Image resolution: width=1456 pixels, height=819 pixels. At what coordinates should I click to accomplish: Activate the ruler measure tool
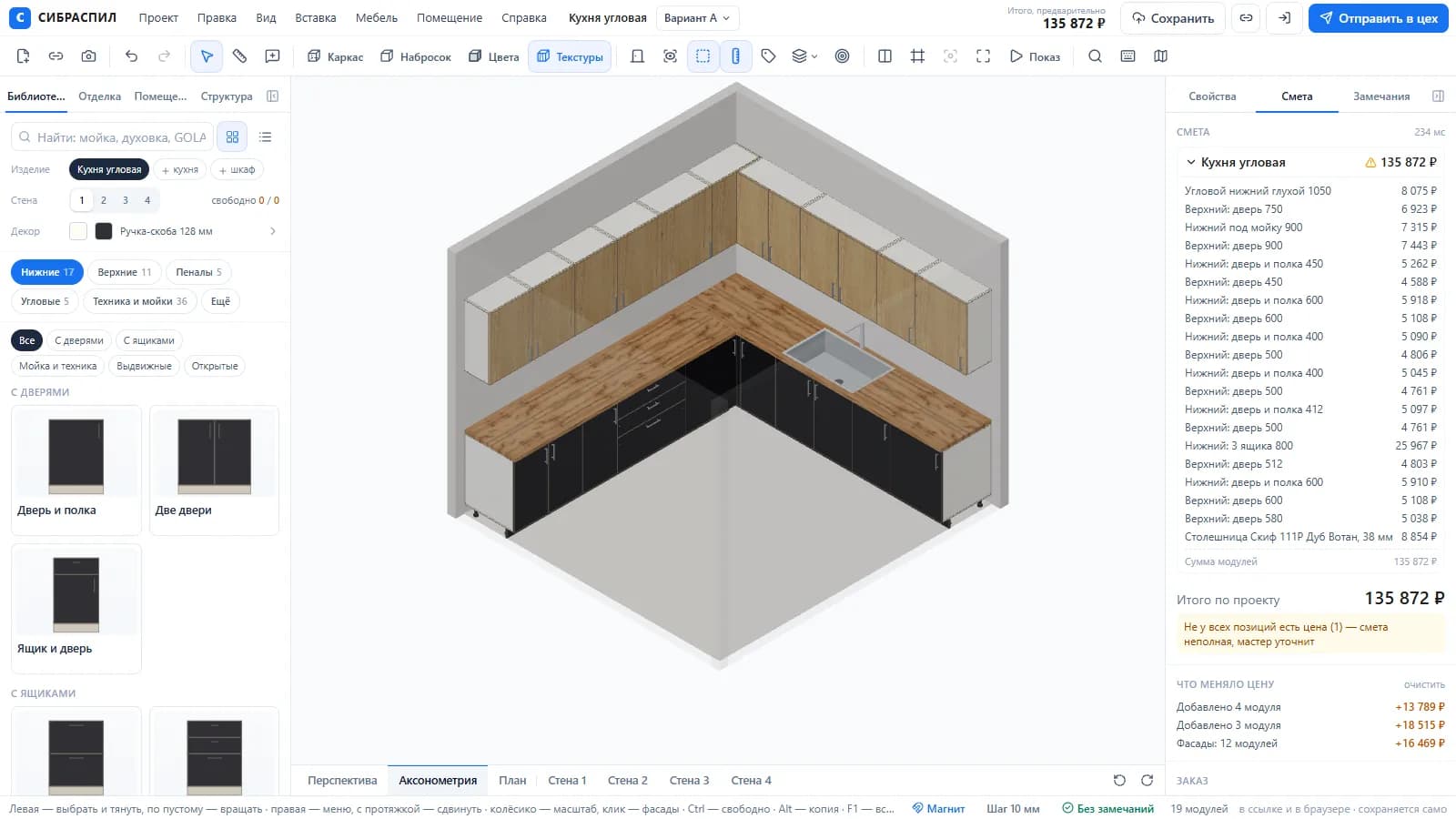click(239, 56)
